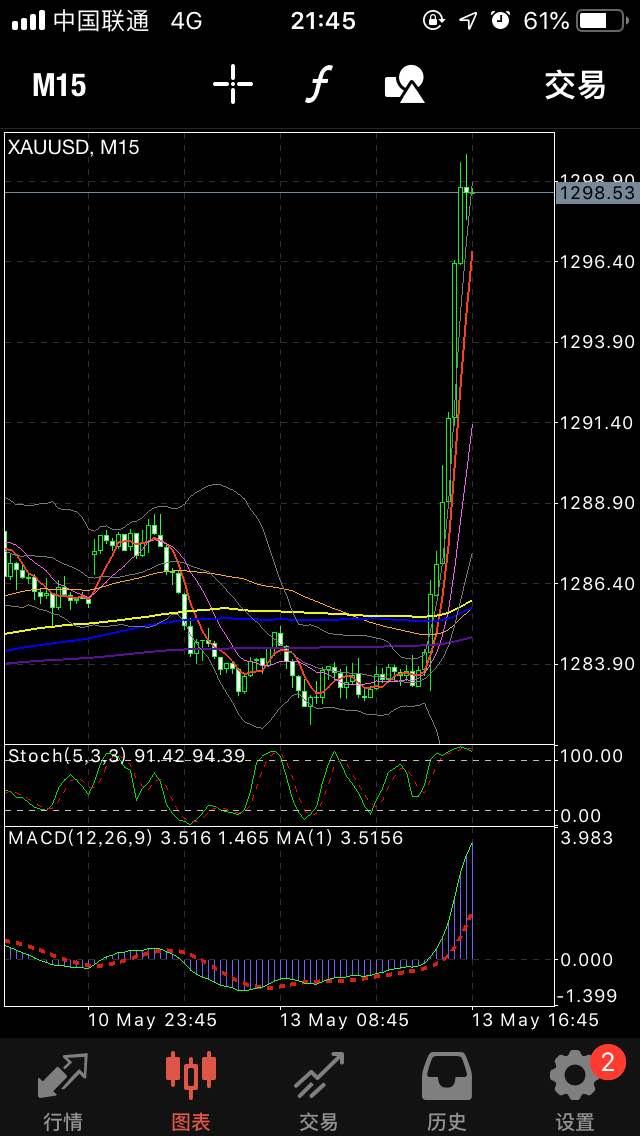Image resolution: width=640 pixels, height=1136 pixels.
Task: Tap the red 2 notification badge
Action: pos(608,1062)
